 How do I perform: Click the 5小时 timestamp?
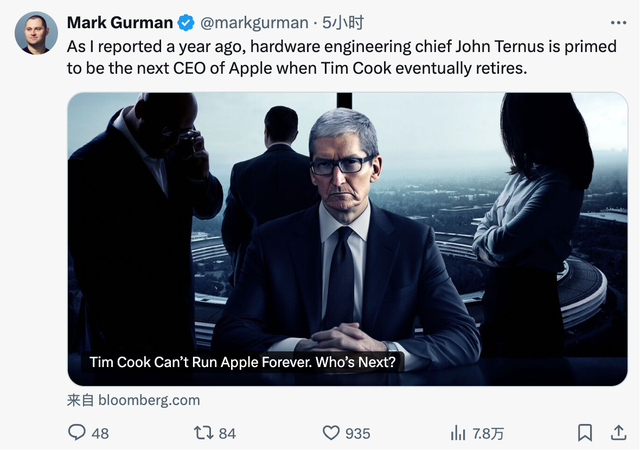(x=324, y=22)
